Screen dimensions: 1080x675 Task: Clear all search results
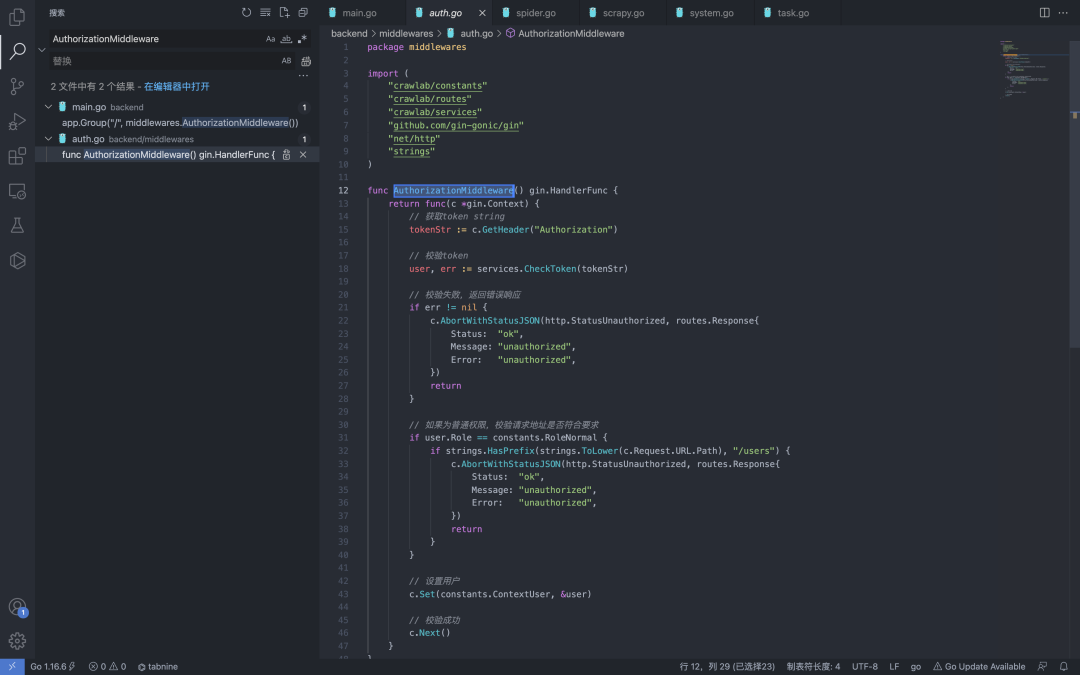pos(265,13)
